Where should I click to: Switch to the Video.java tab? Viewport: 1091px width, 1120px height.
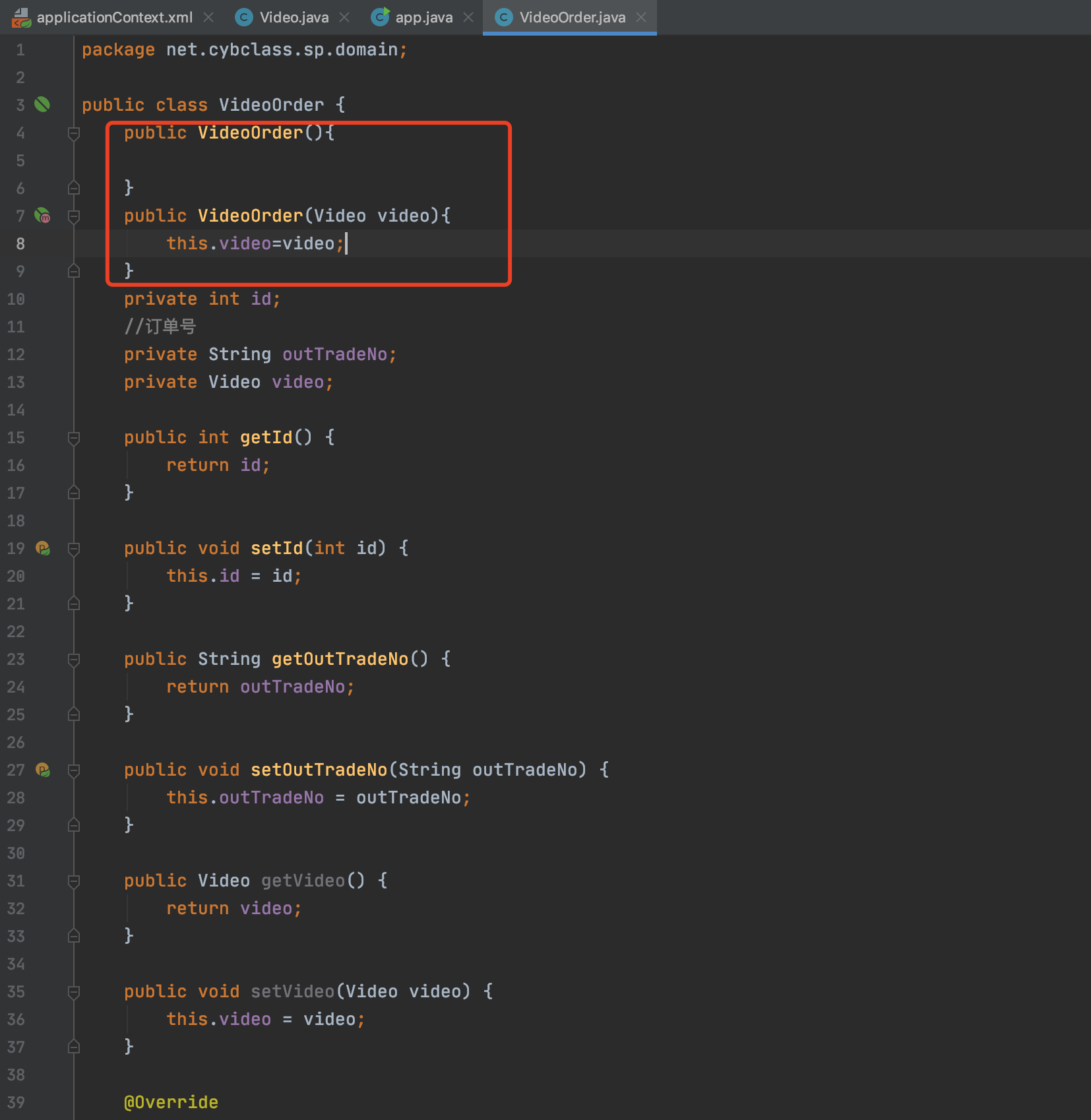tap(294, 18)
